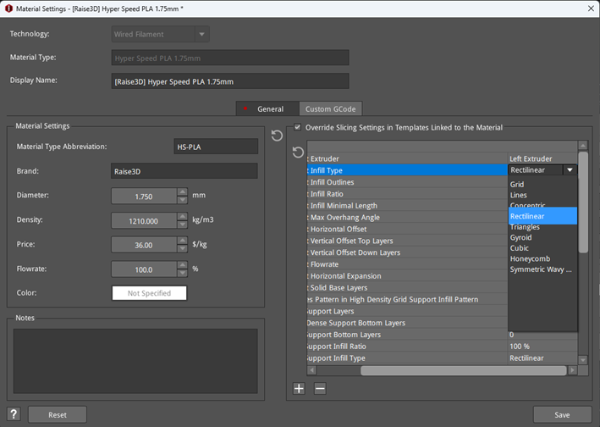Choose Gyroid from the infill type list
600x427 pixels.
pyautogui.click(x=521, y=238)
